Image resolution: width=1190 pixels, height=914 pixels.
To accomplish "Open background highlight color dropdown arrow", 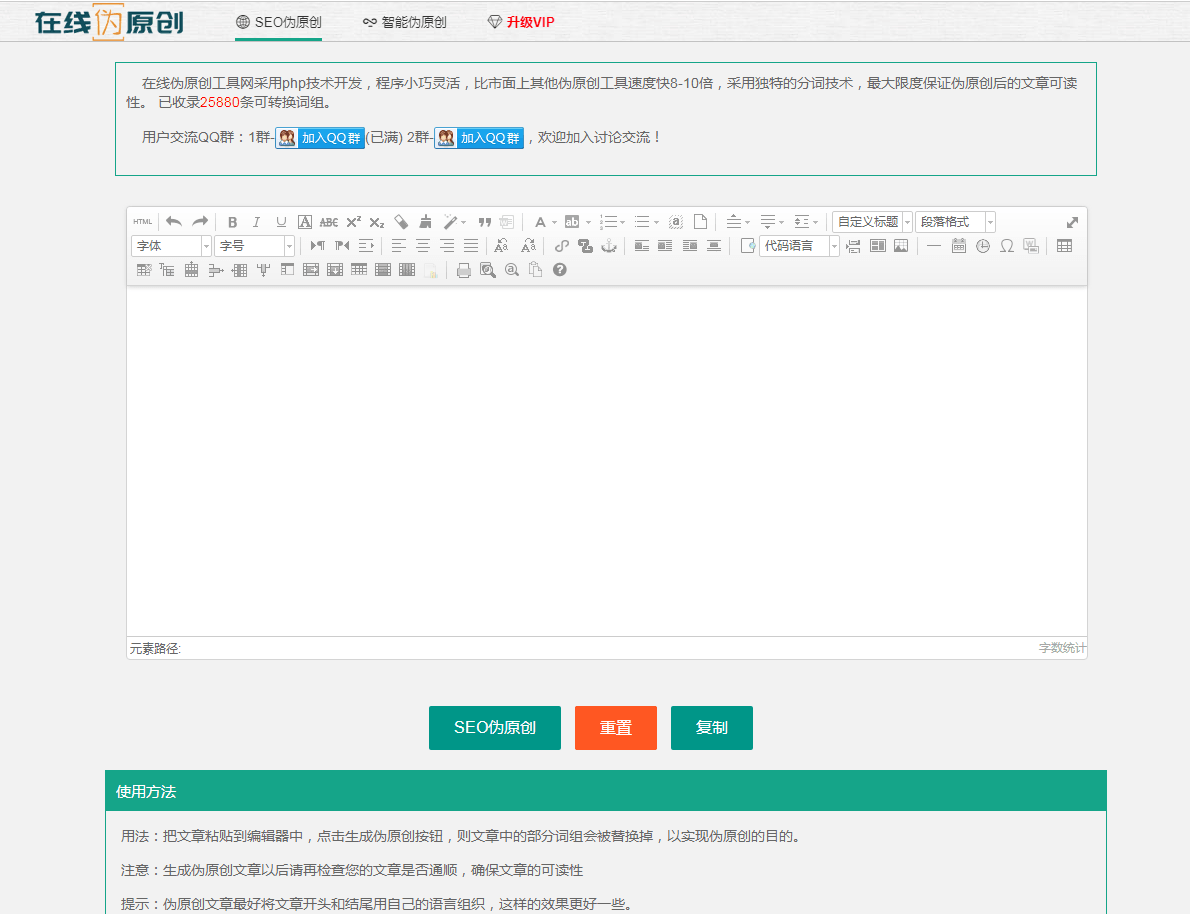I will point(589,222).
